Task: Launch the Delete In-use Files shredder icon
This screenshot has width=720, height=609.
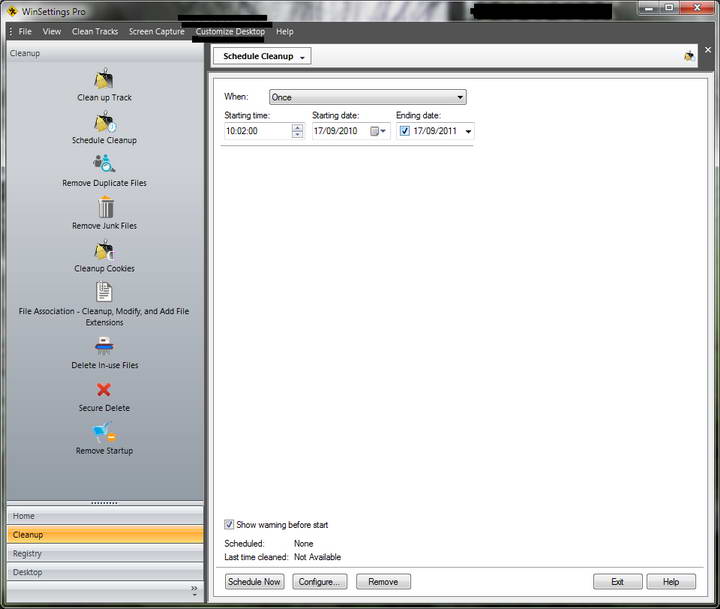Action: coord(104,345)
